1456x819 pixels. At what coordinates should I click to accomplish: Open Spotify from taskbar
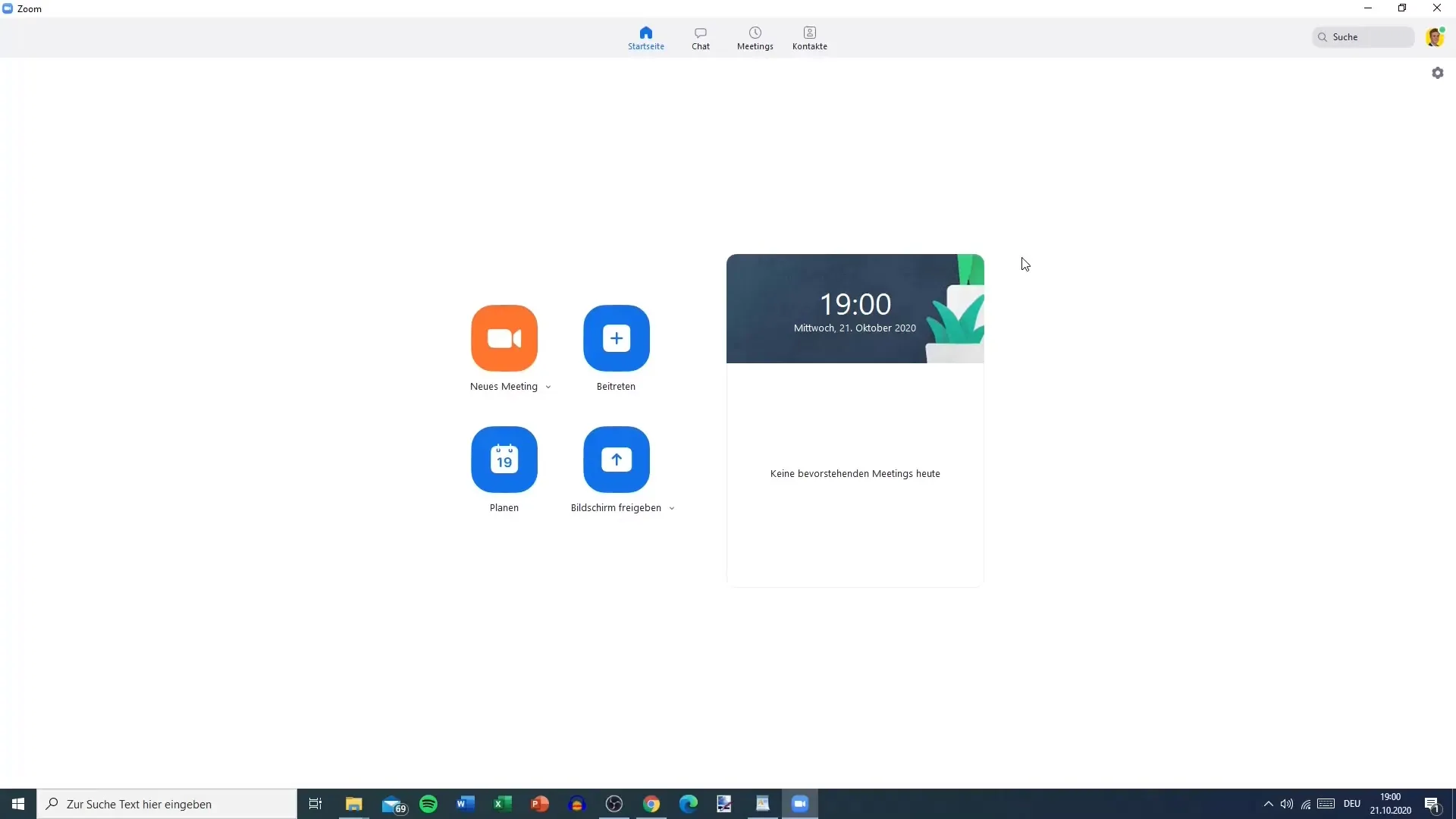428,804
